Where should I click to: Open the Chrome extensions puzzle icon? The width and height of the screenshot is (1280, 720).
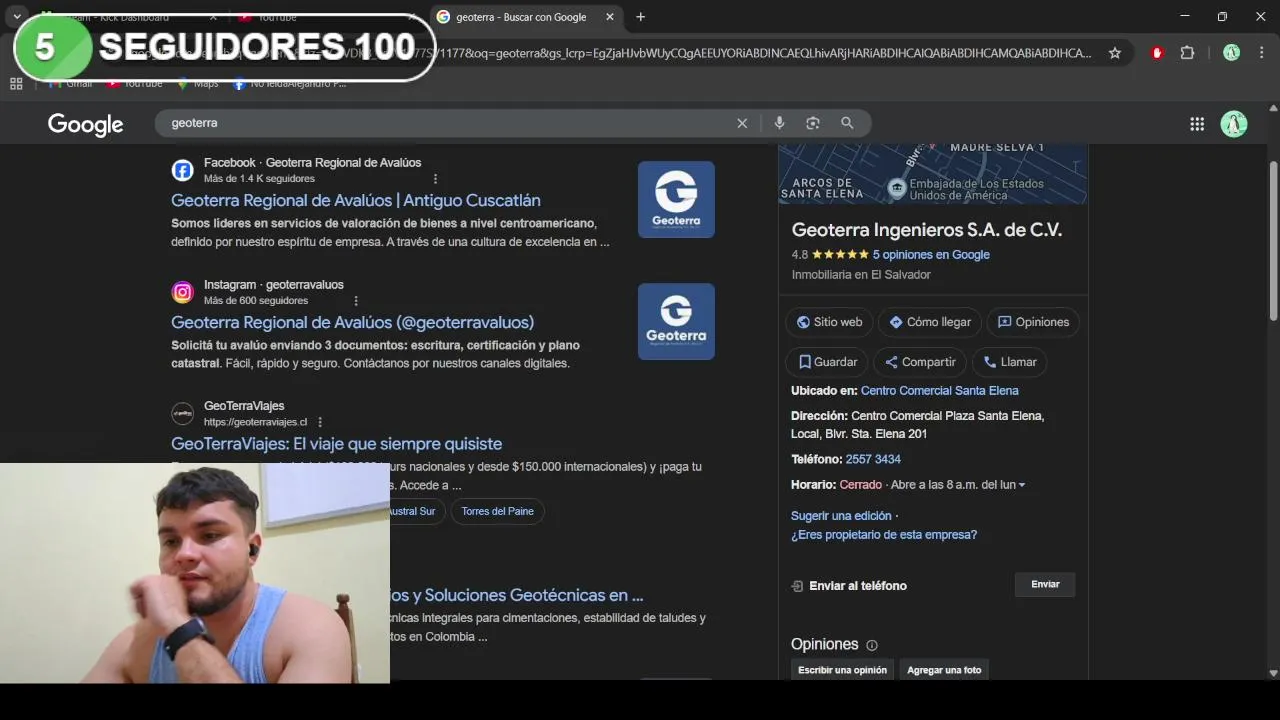click(1187, 53)
